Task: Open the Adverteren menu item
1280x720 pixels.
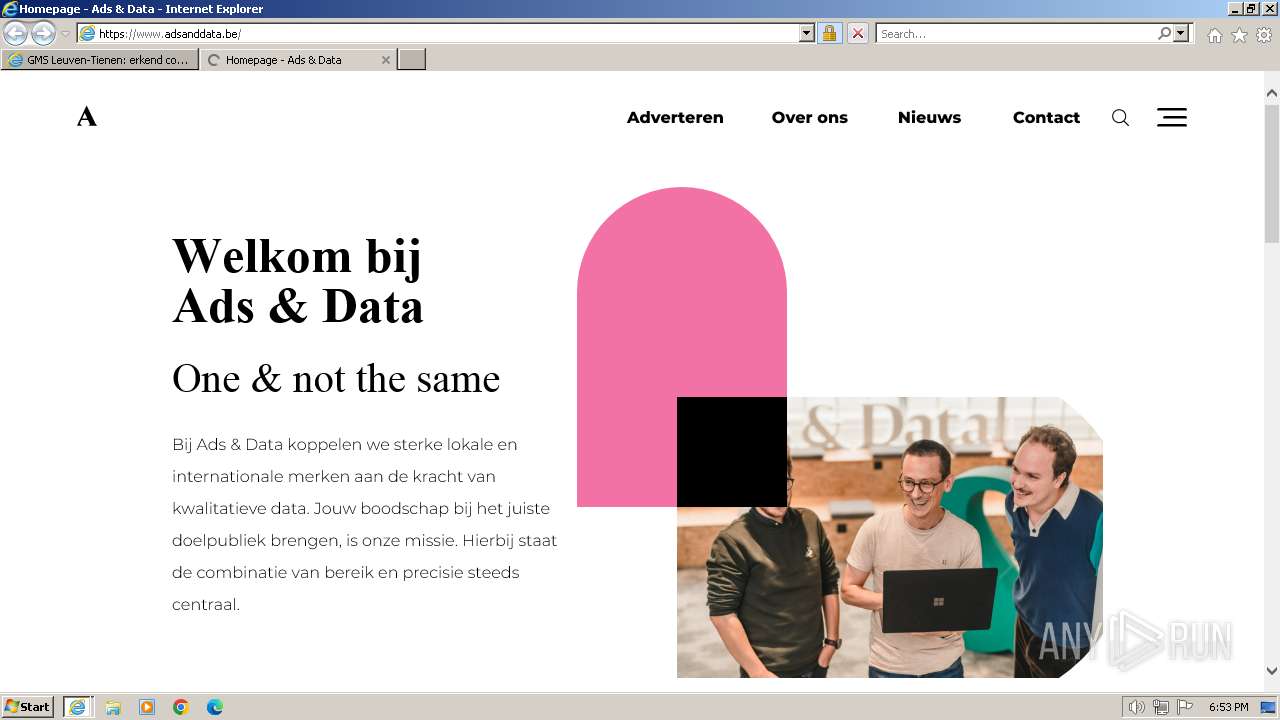Action: pos(675,117)
